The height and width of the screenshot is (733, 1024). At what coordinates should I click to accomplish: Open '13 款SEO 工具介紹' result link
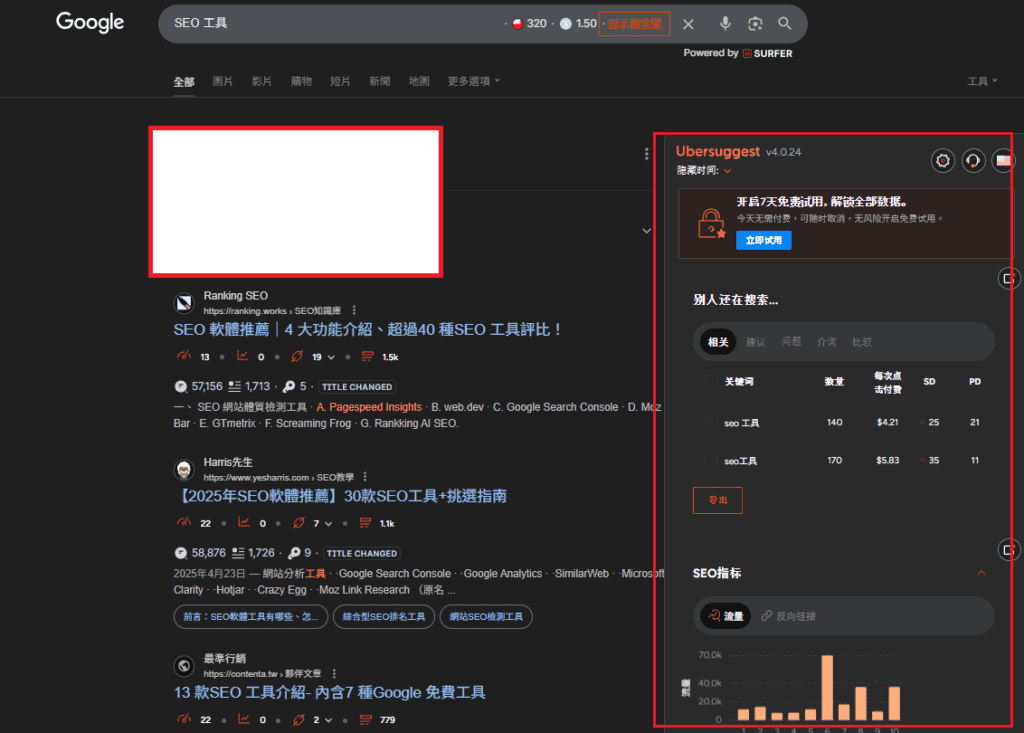(330, 692)
